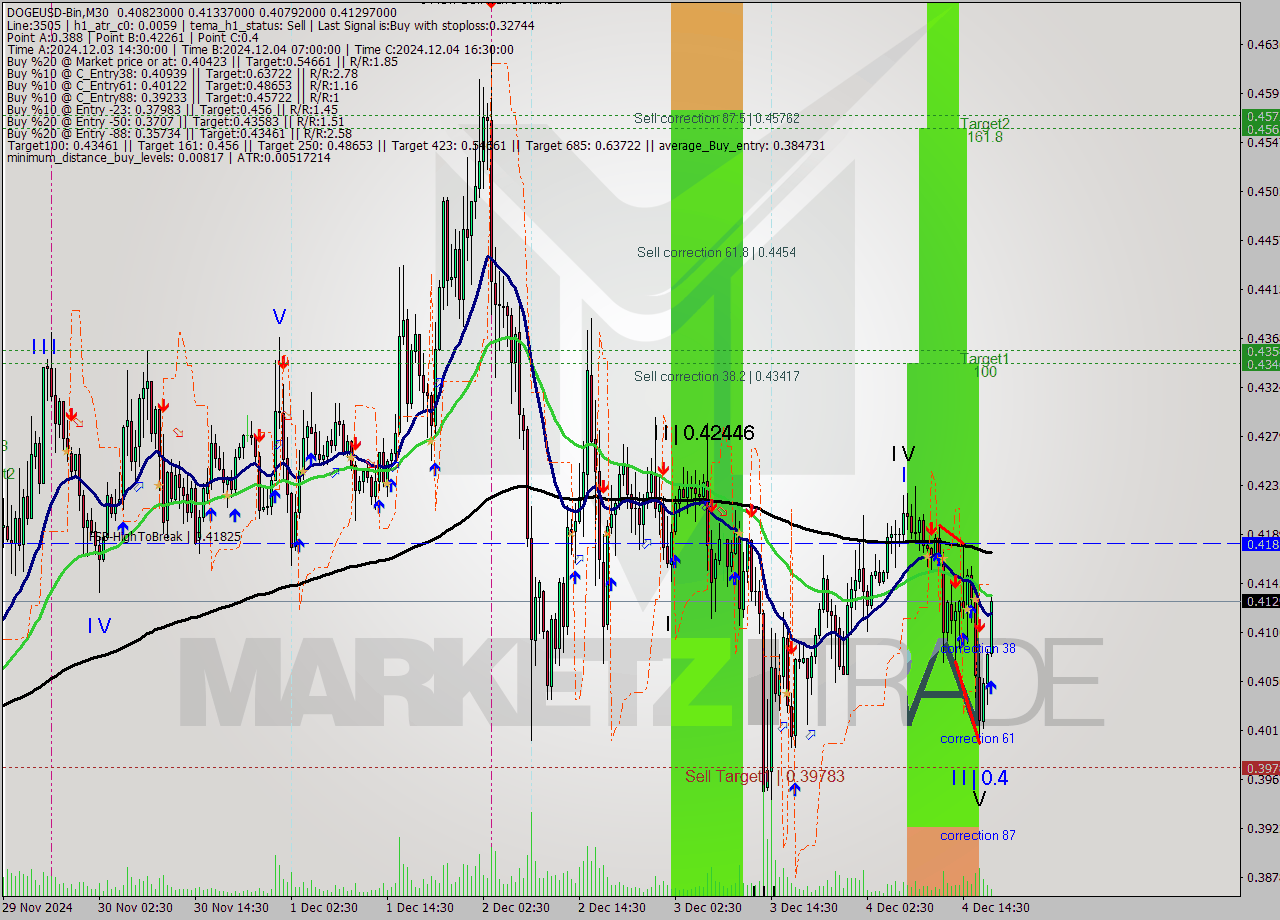
Task: Click the '161.8' label under Target2
Action: (985, 137)
